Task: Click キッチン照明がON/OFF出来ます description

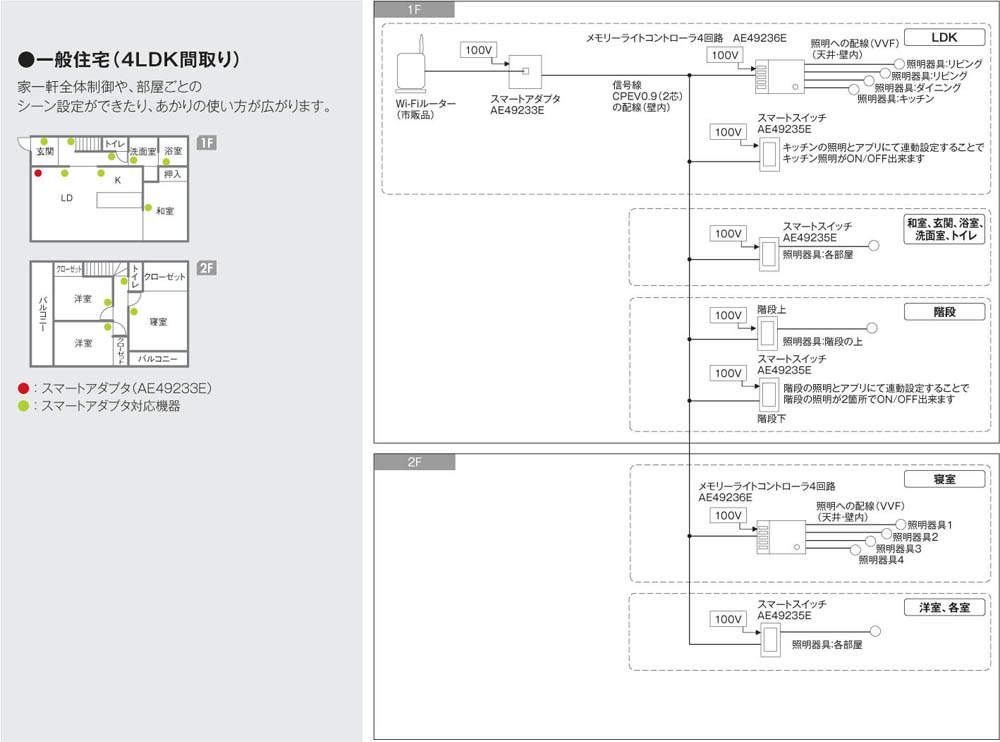Action: tap(853, 158)
